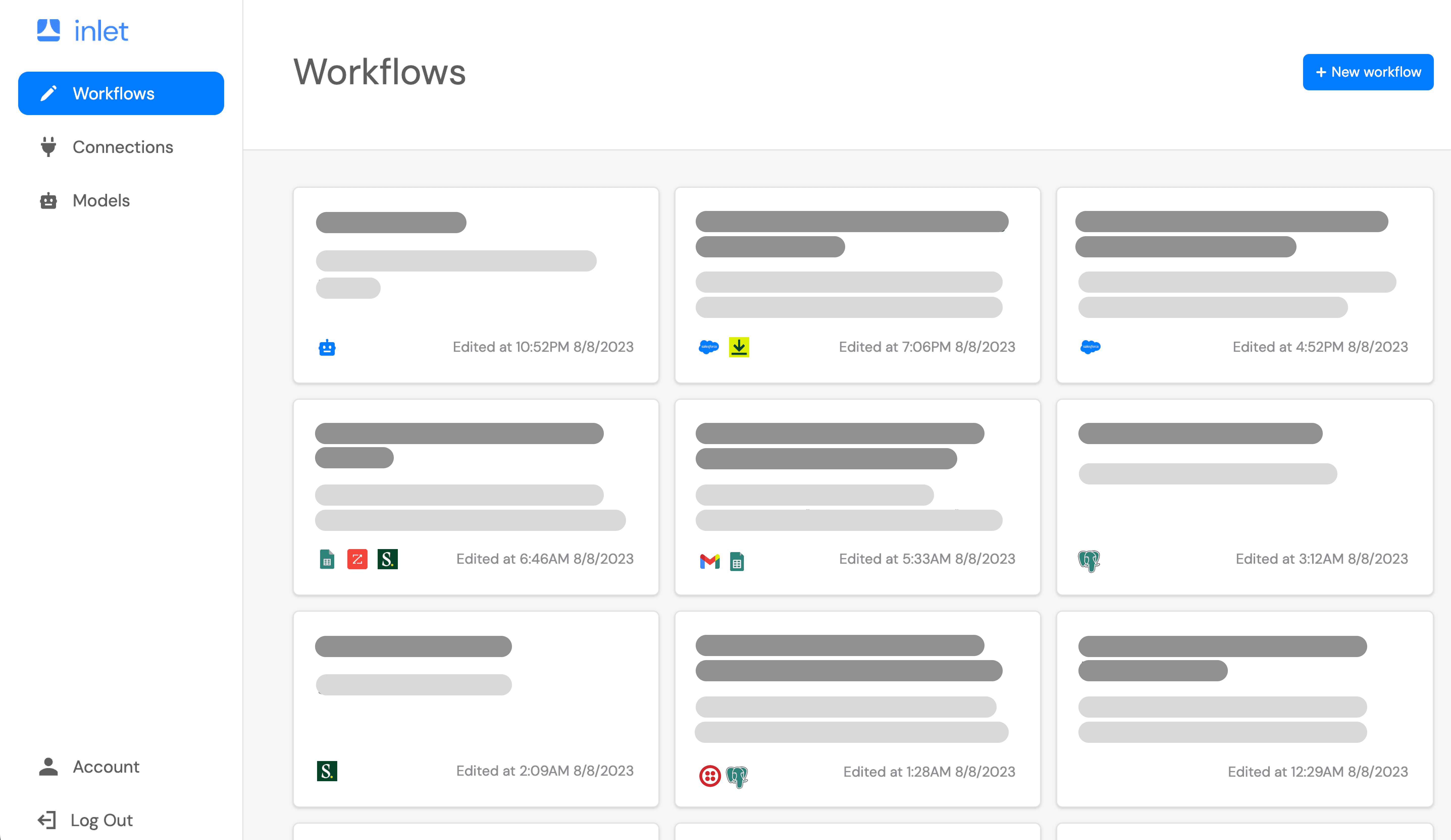Click PostgreSQL elephant icon on 3:12AM workflow

point(1088,560)
